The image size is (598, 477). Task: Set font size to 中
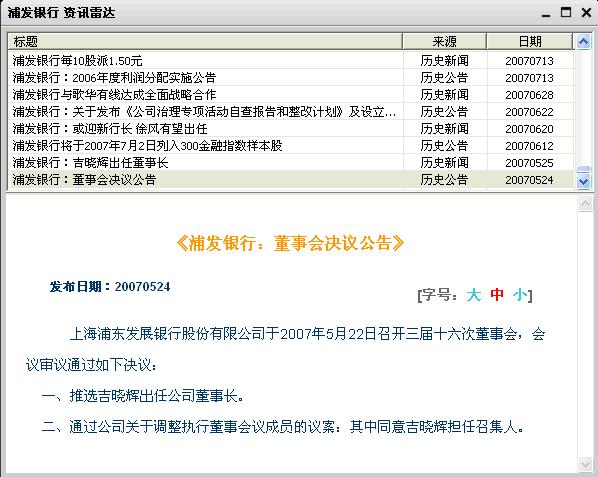click(497, 295)
